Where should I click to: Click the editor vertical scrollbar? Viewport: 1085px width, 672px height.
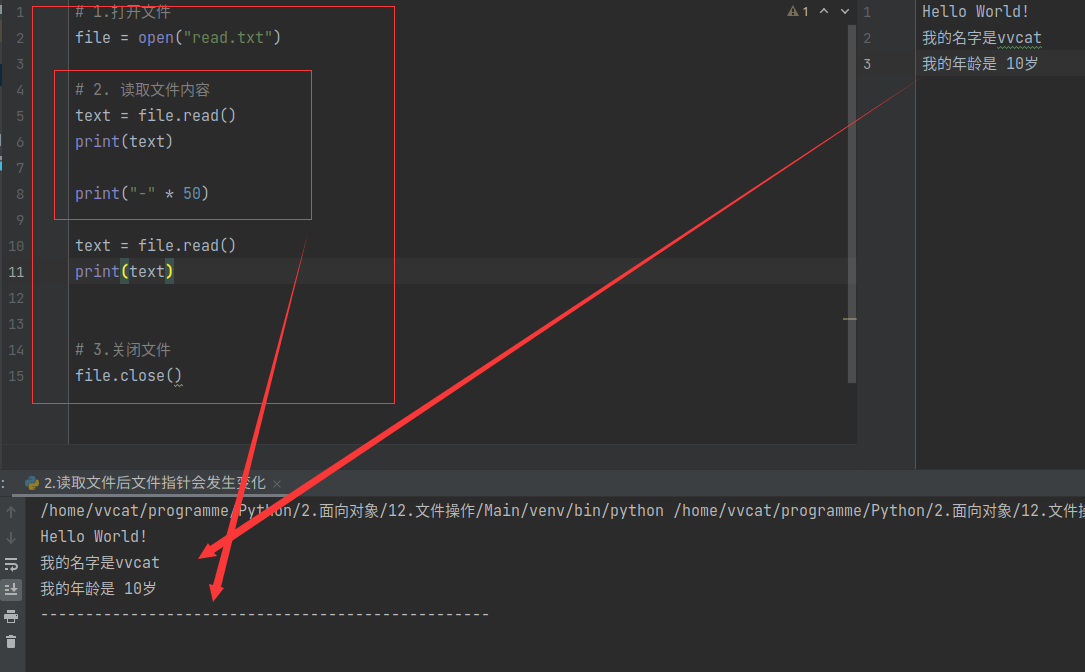coord(852,200)
